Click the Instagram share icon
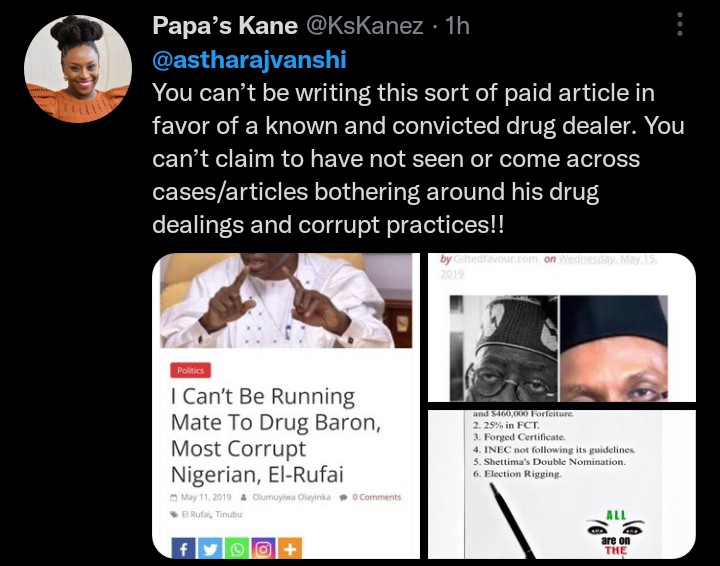 click(264, 548)
